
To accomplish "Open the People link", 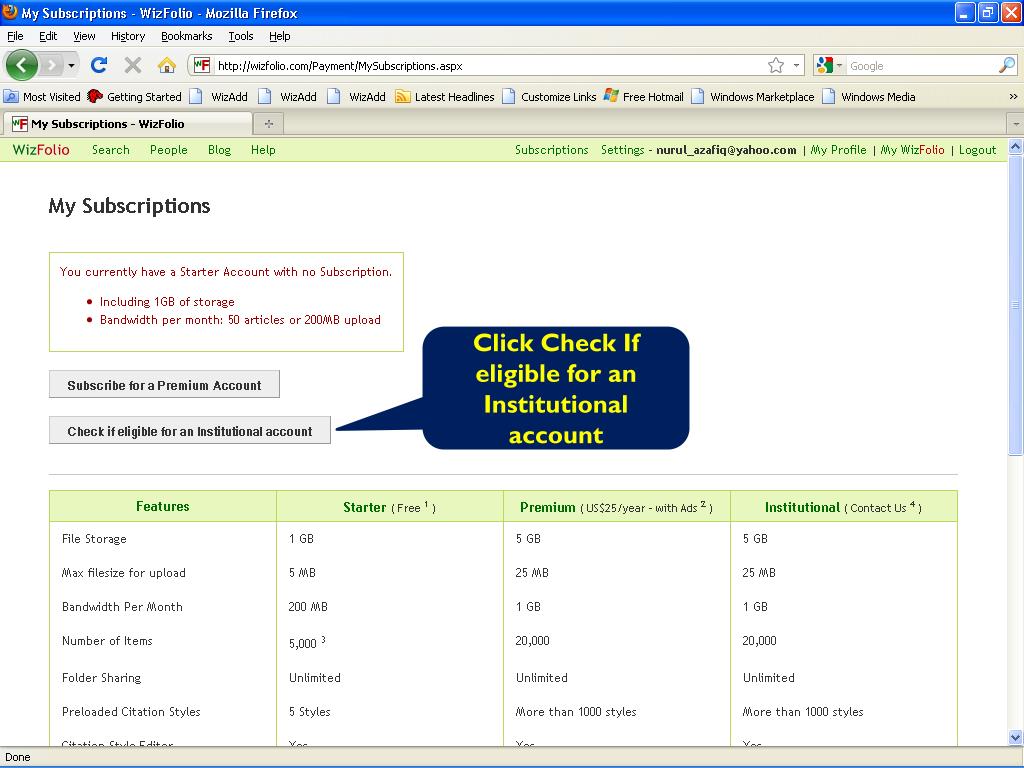I will click(x=168, y=150).
